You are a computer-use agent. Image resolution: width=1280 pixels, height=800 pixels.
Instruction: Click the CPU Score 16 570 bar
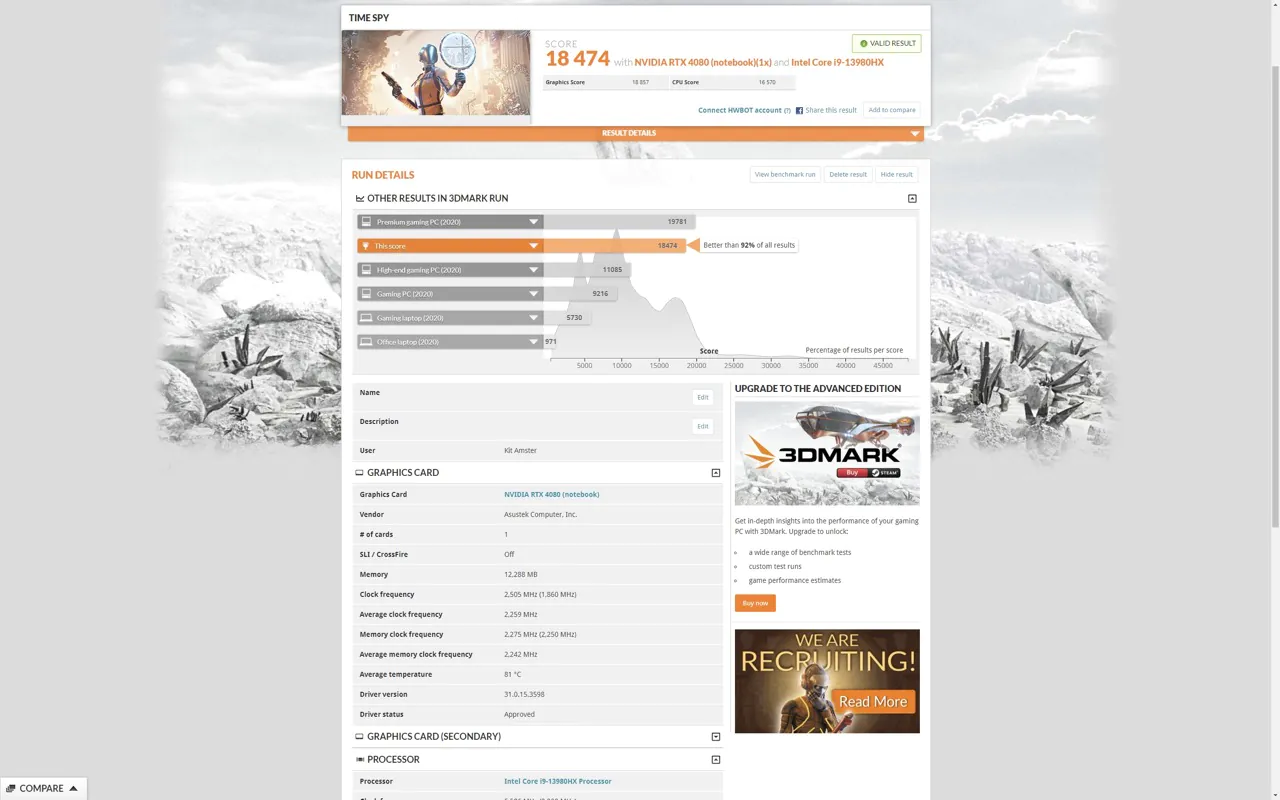click(x=732, y=82)
